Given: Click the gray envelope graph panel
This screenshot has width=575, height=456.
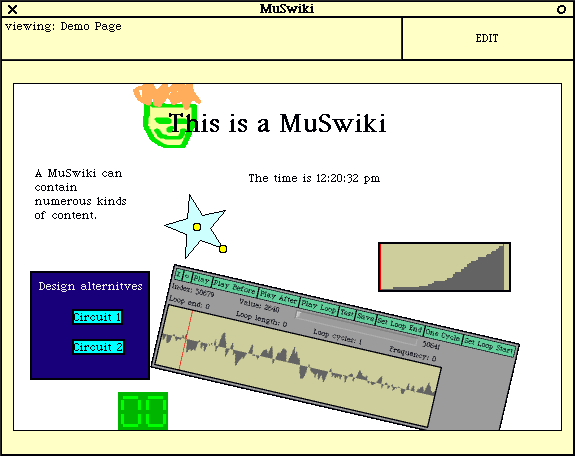Looking at the screenshot, I should [444, 267].
